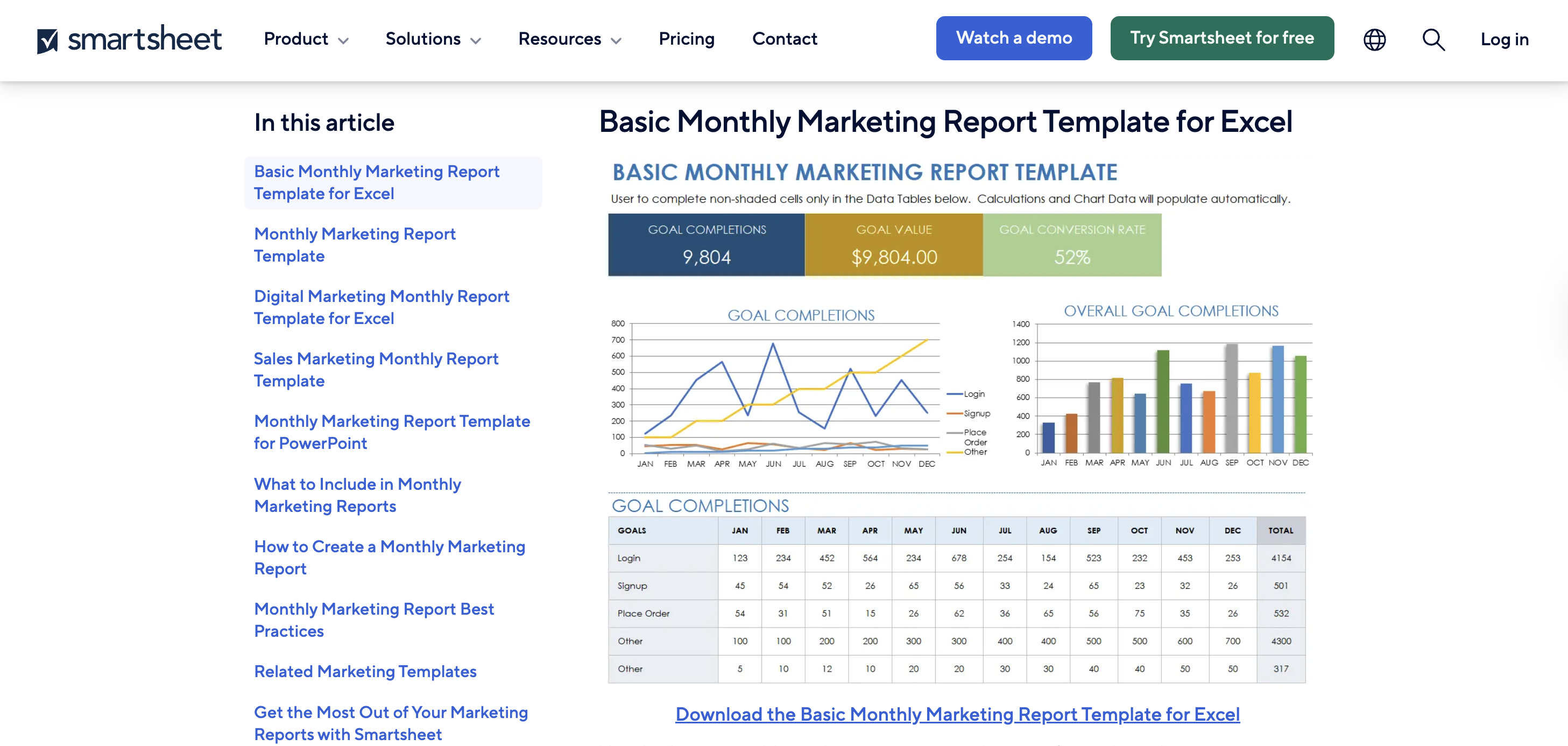
Task: Open the Solutions menu
Action: [x=433, y=39]
